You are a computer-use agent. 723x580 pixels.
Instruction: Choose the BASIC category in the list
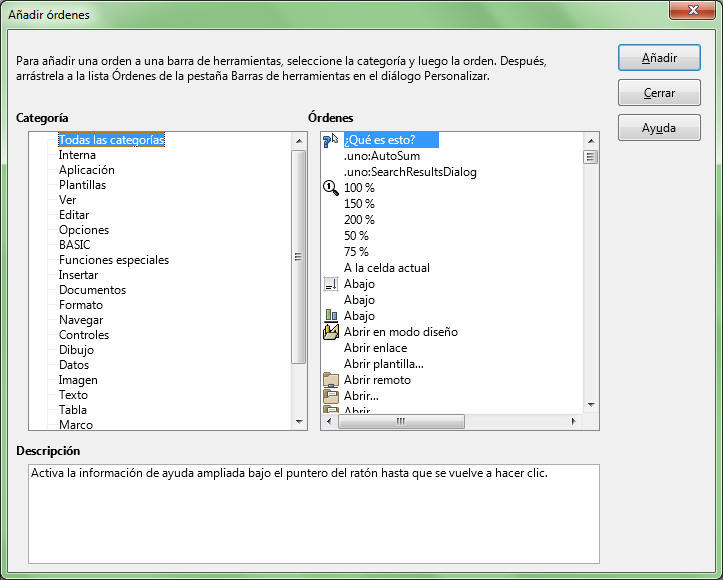point(74,245)
